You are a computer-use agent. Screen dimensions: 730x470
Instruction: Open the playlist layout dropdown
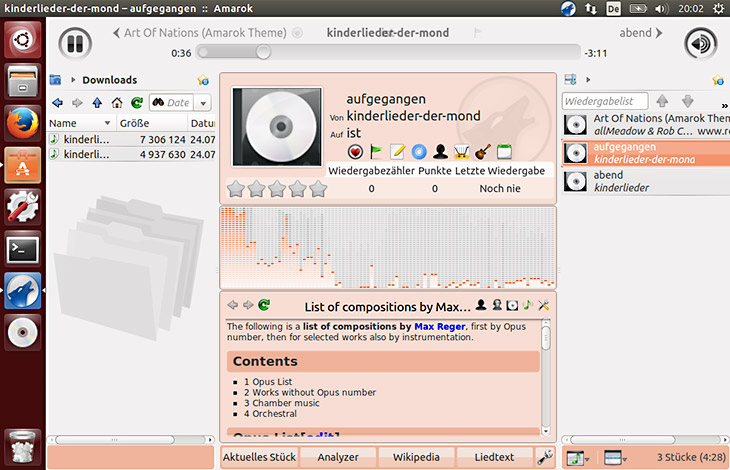615,458
